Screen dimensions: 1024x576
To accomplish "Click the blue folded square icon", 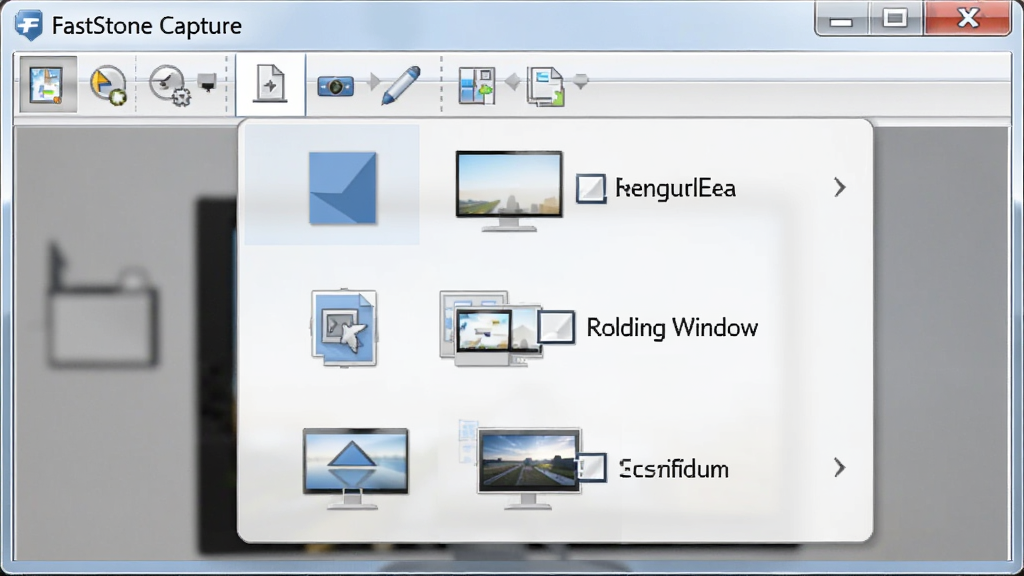I will 342,188.
